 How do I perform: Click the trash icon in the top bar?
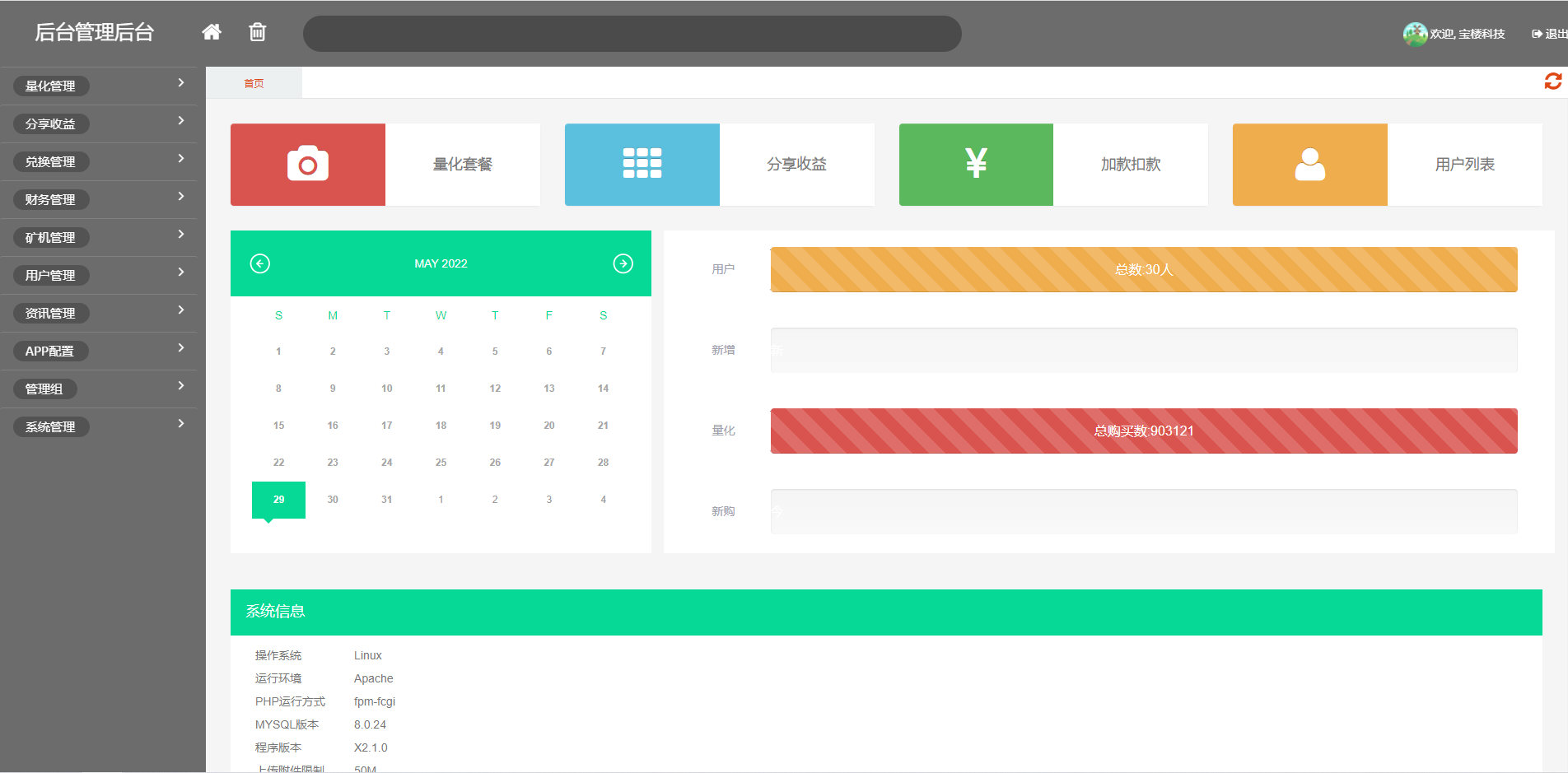pyautogui.click(x=257, y=32)
